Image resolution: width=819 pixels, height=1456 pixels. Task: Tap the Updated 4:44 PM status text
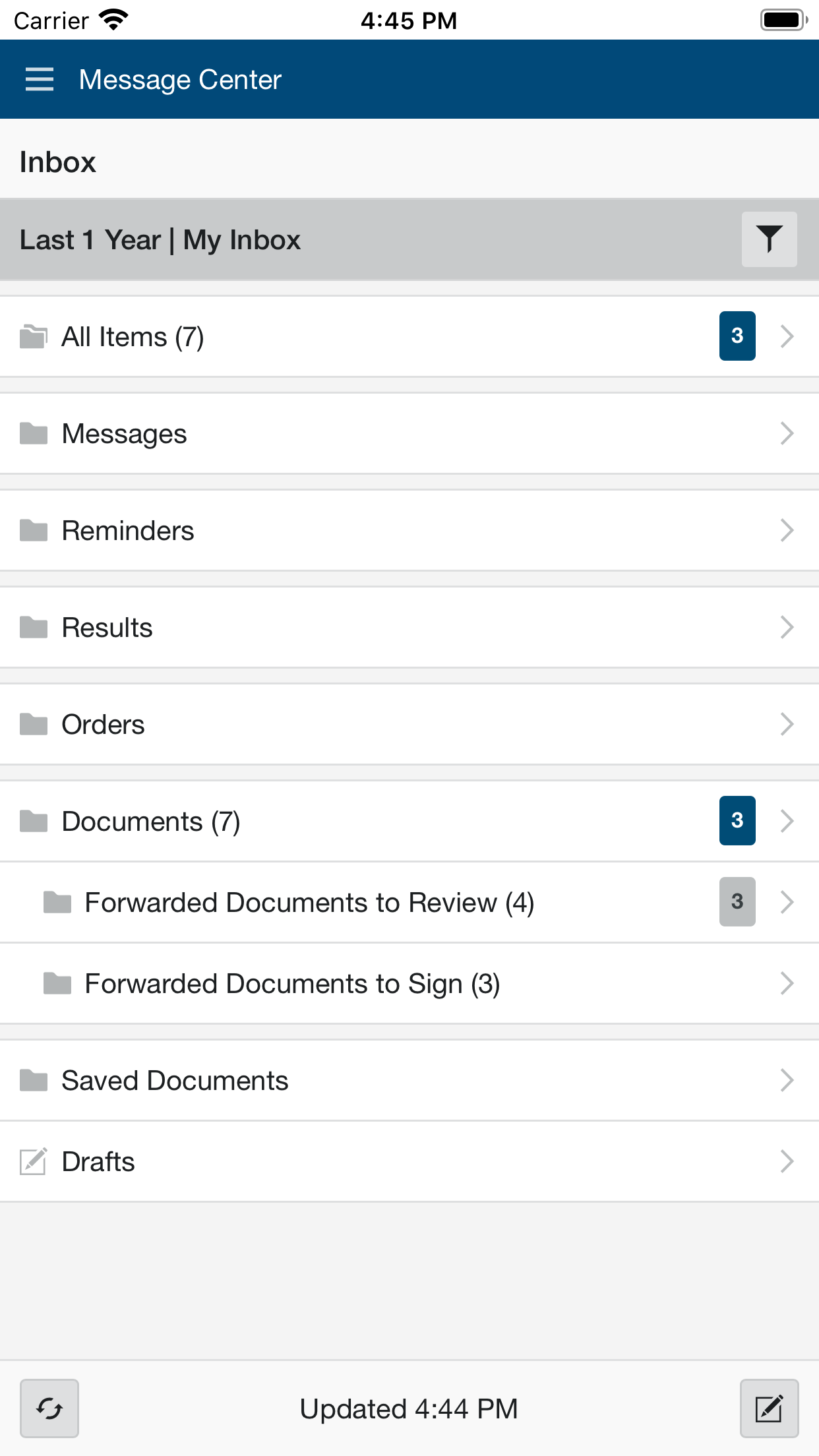(x=409, y=1409)
